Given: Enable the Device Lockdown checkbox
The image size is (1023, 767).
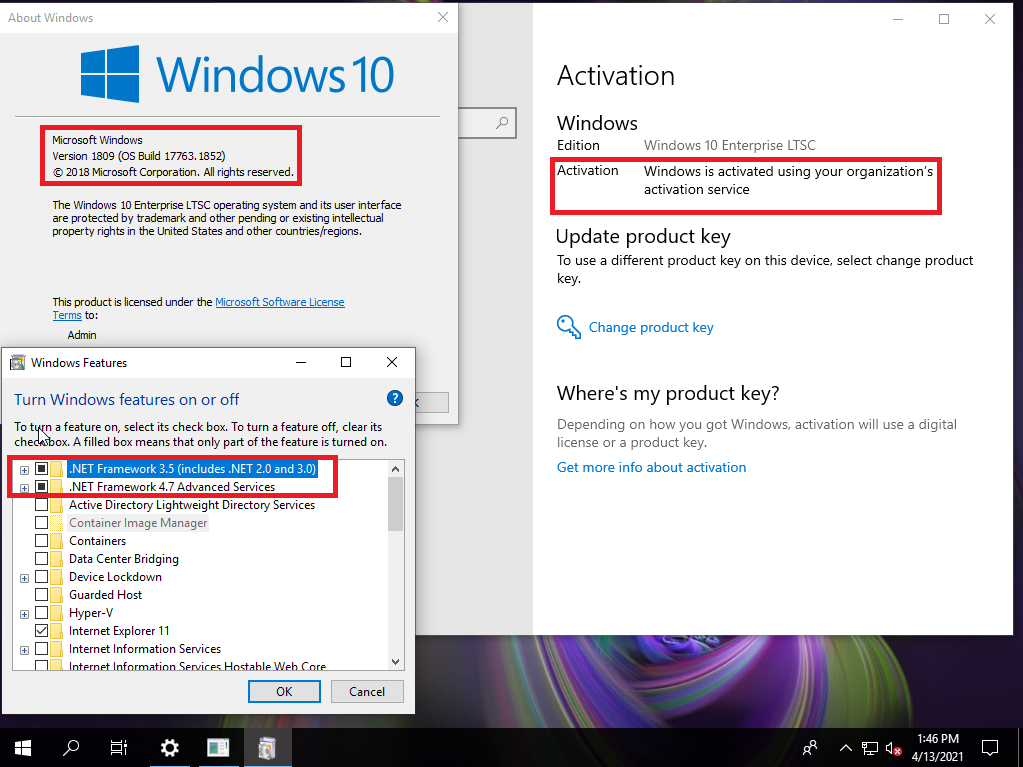Looking at the screenshot, I should pyautogui.click(x=41, y=577).
